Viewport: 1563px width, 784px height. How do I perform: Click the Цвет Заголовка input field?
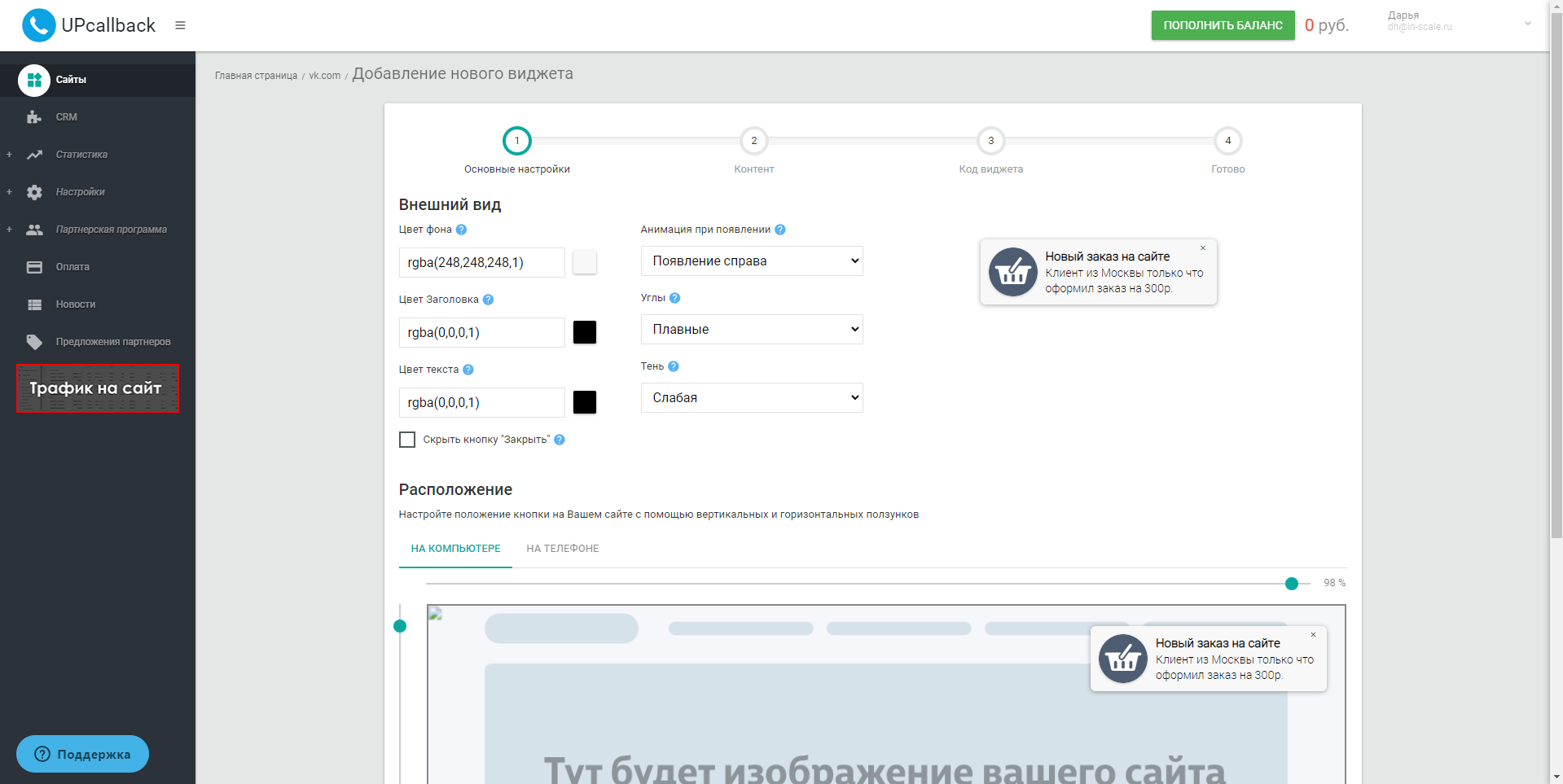click(x=481, y=332)
